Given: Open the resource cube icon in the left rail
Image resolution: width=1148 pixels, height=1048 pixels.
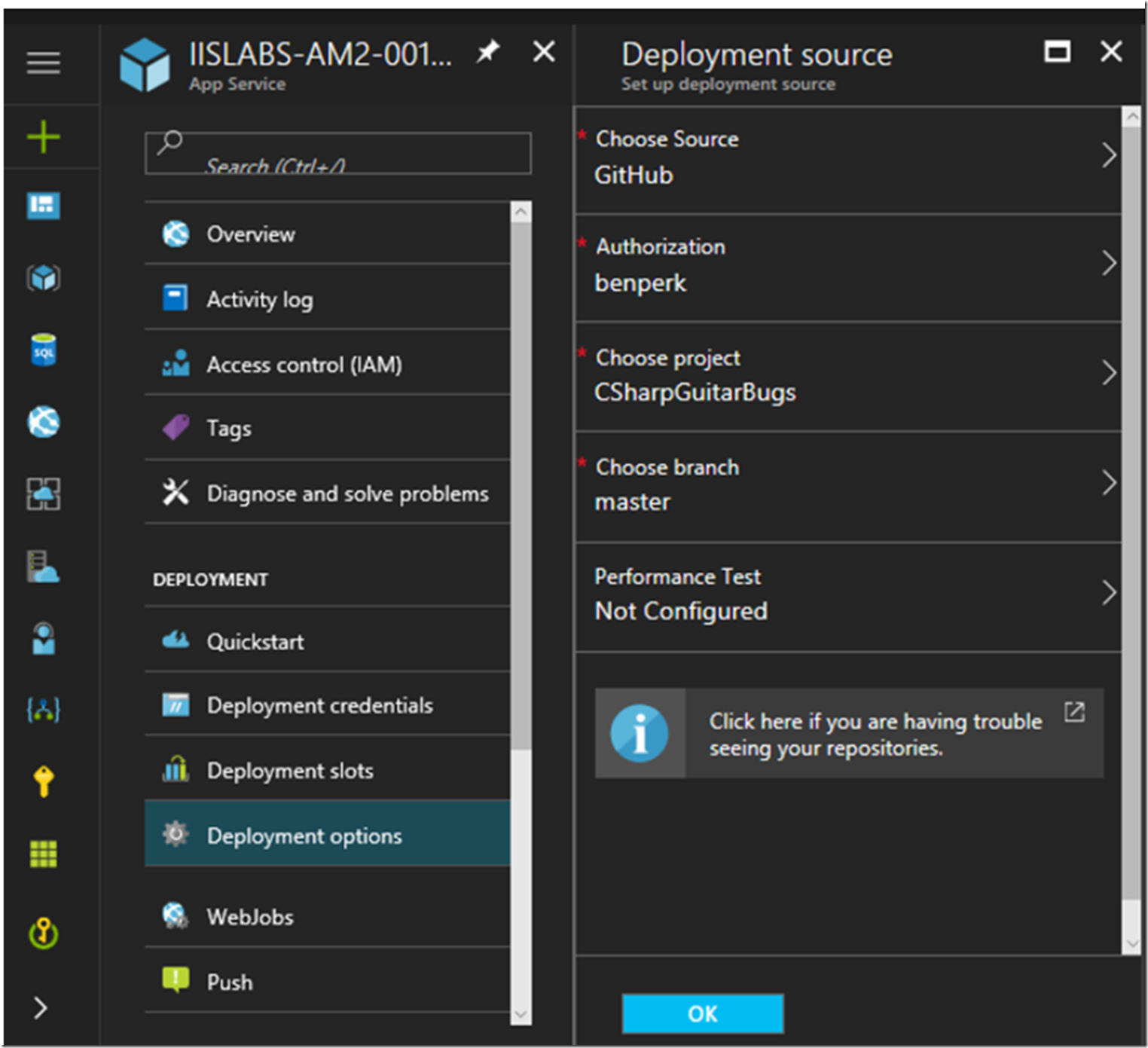Looking at the screenshot, I should pyautogui.click(x=43, y=278).
